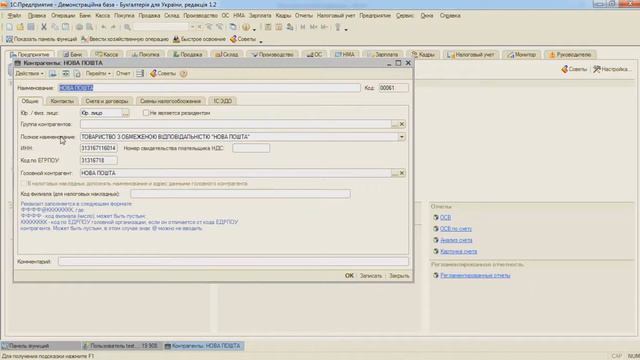Toggle 'Не является резидентом' checkbox

[145, 113]
